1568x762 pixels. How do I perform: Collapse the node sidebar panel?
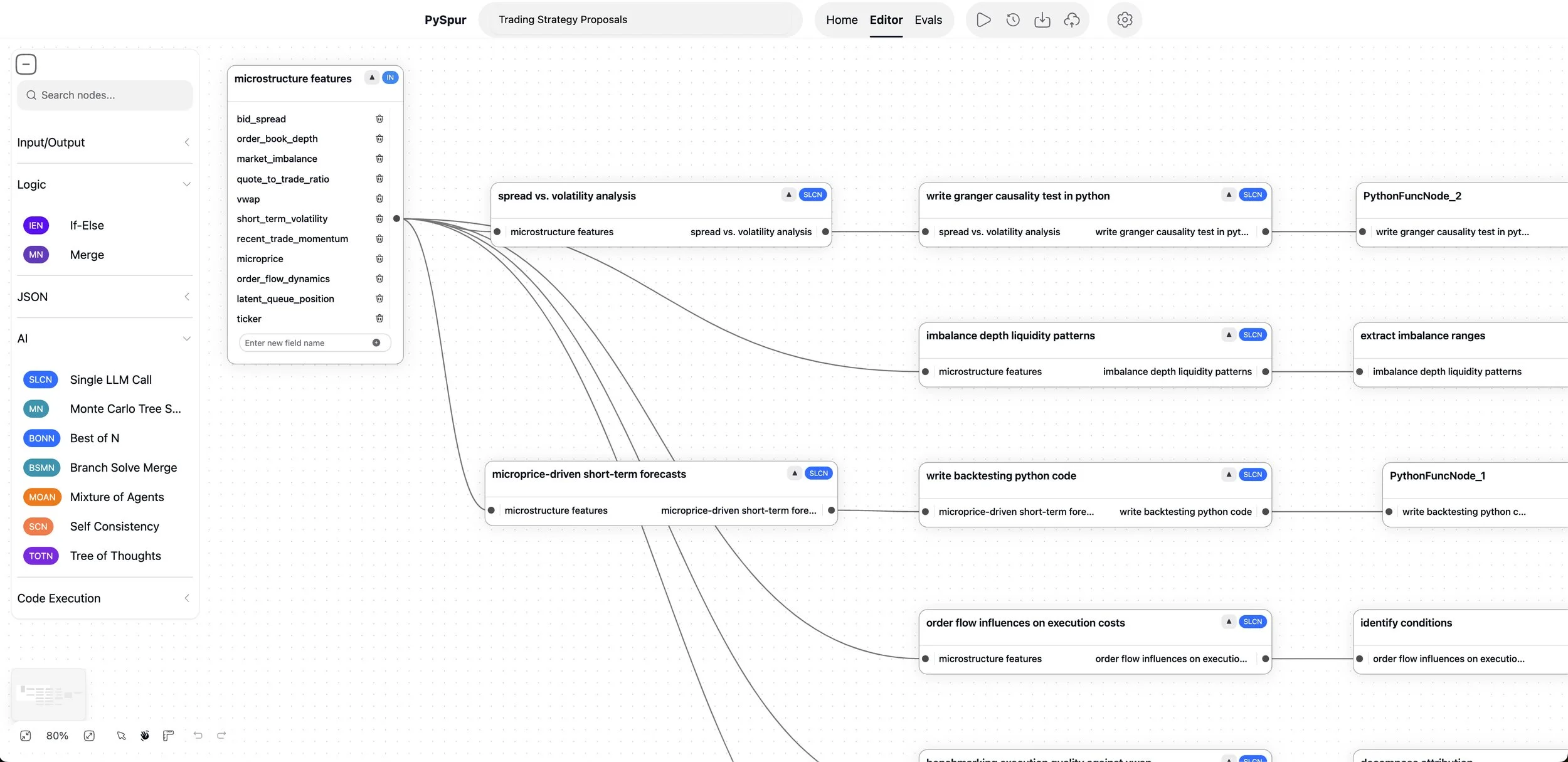(x=26, y=64)
